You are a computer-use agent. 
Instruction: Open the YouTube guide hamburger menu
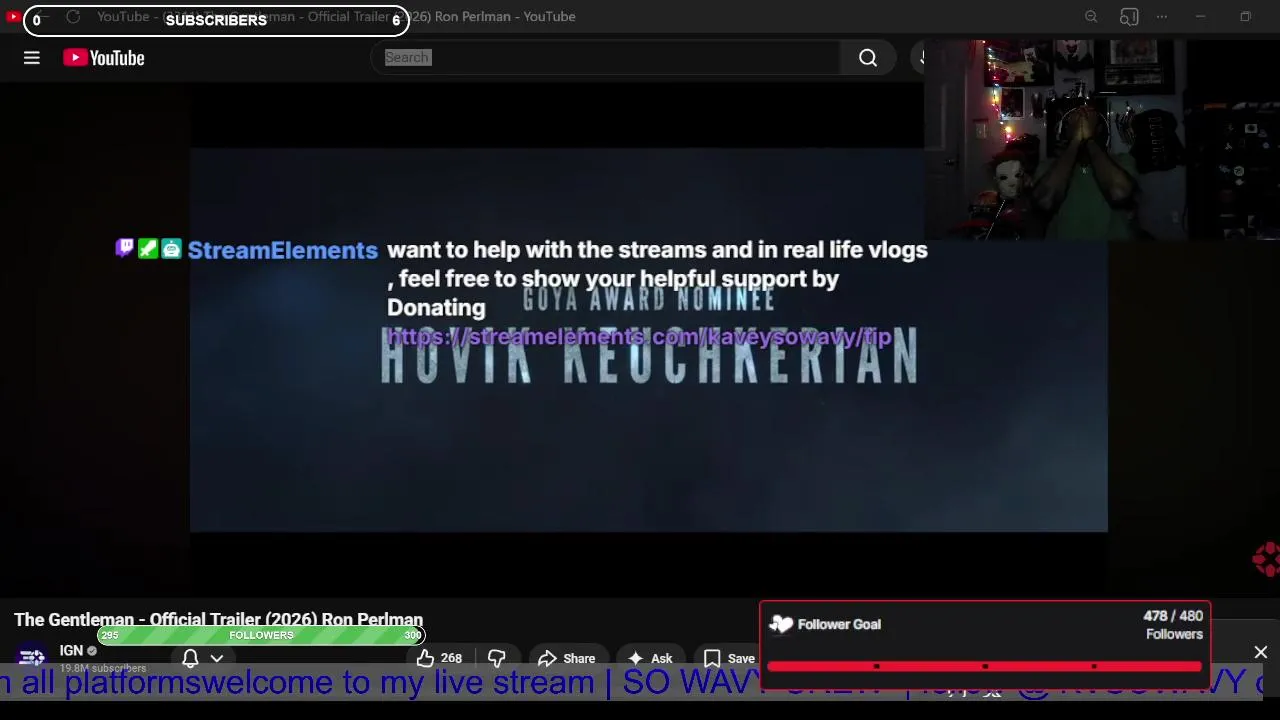click(32, 58)
